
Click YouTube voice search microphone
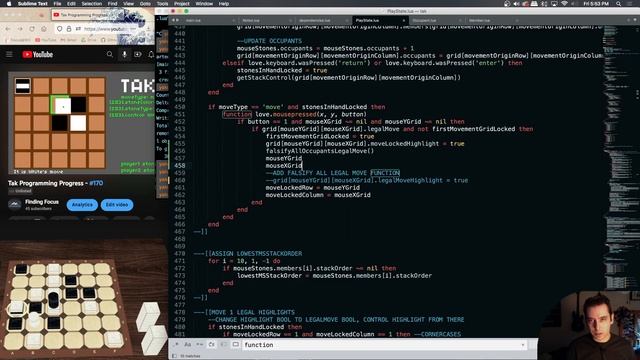pos(124,54)
